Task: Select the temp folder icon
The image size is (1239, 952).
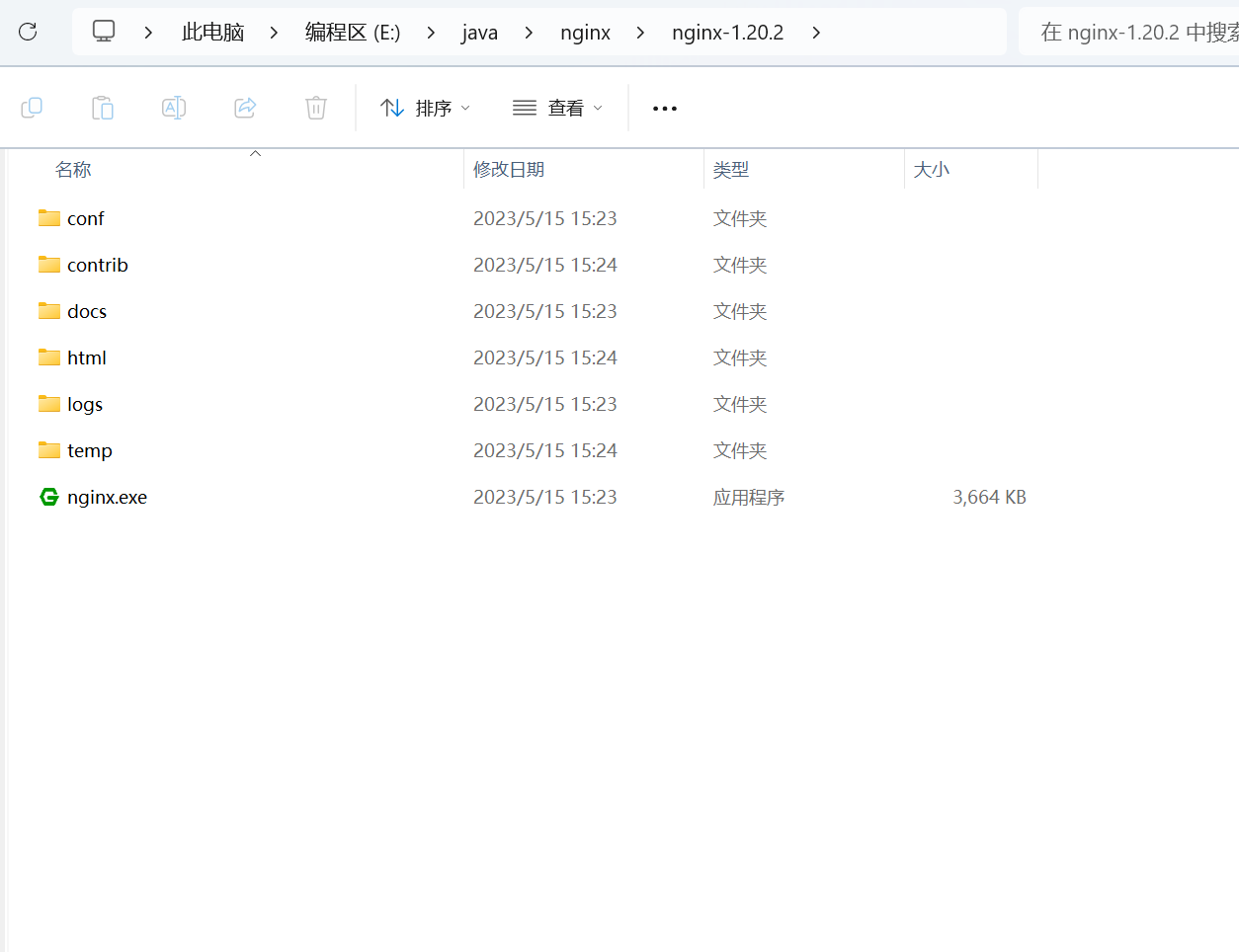Action: pos(49,450)
